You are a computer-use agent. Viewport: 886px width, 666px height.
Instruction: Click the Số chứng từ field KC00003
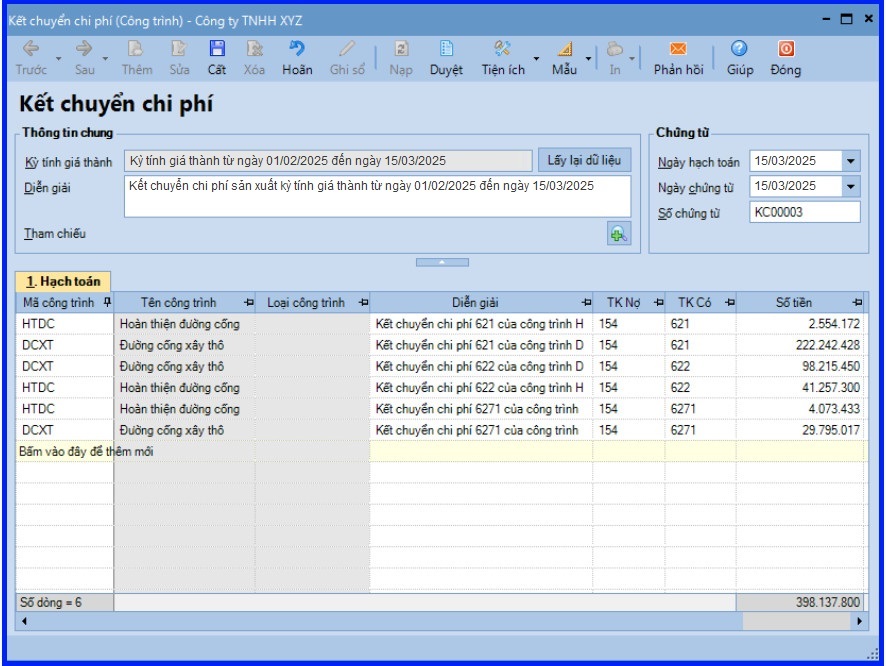(x=805, y=212)
